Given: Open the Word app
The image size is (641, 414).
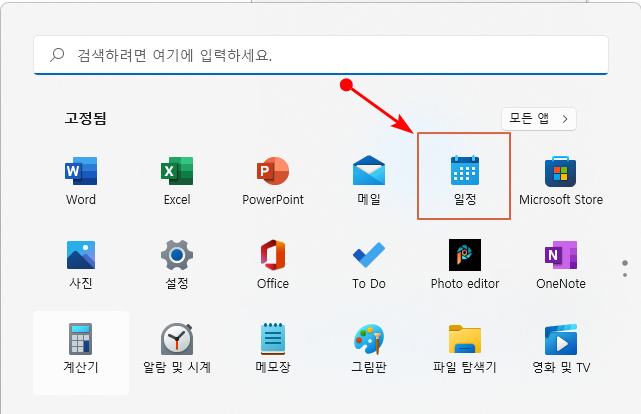Looking at the screenshot, I should [81, 181].
